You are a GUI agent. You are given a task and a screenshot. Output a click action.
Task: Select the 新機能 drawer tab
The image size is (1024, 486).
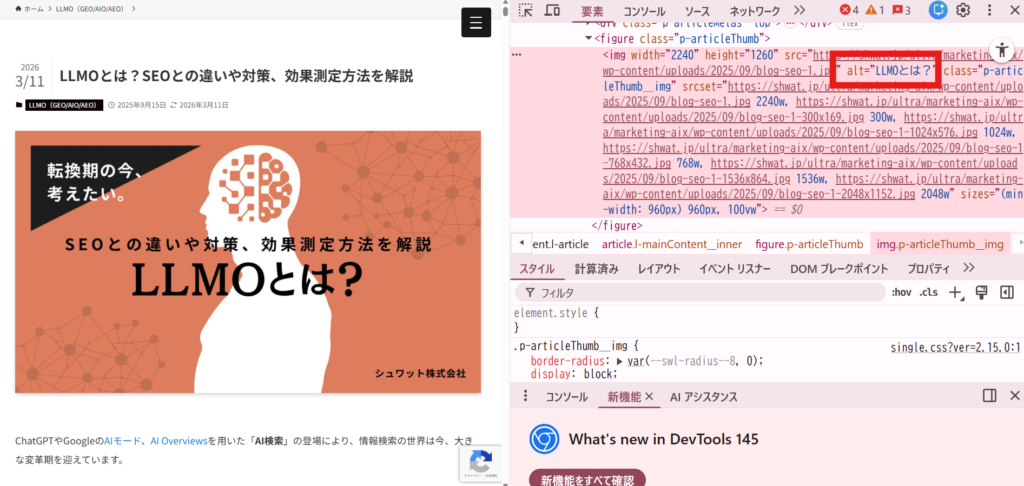point(624,397)
